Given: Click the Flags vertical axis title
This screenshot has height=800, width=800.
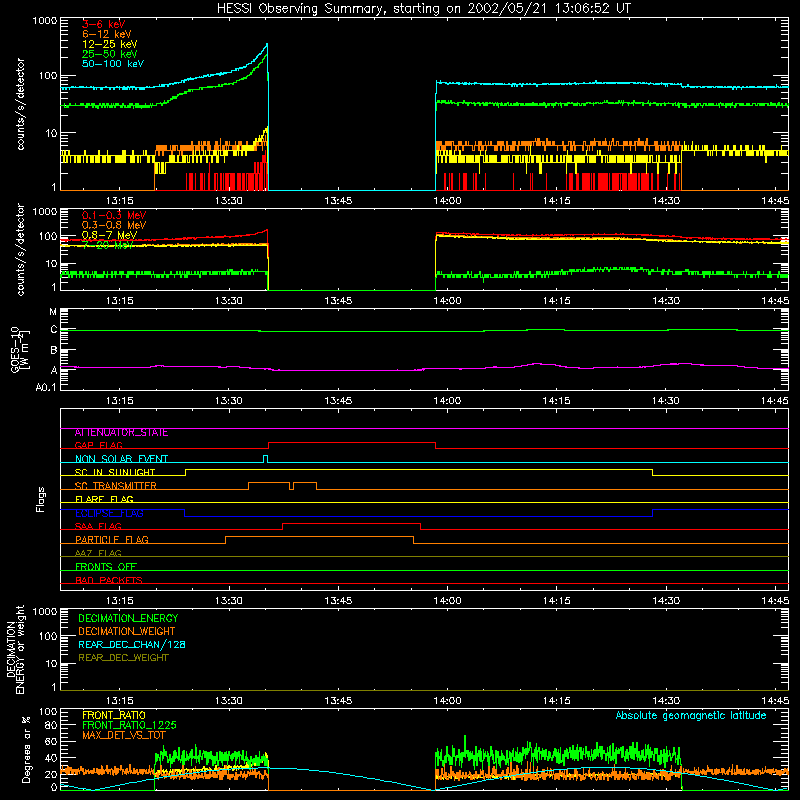Looking at the screenshot, I should [41, 500].
